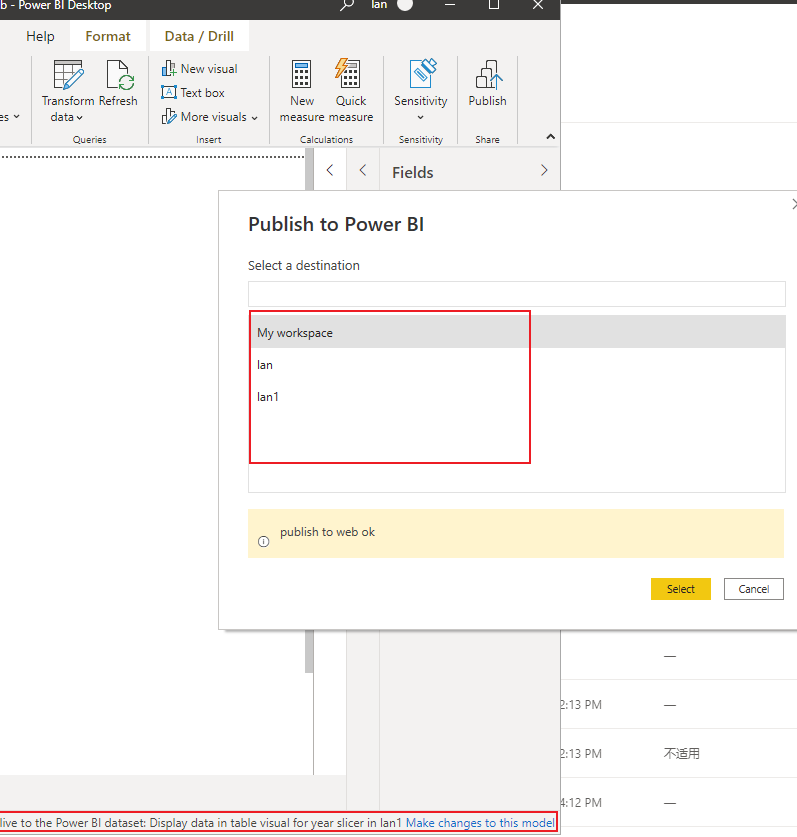Select My workspace as destination

click(517, 332)
